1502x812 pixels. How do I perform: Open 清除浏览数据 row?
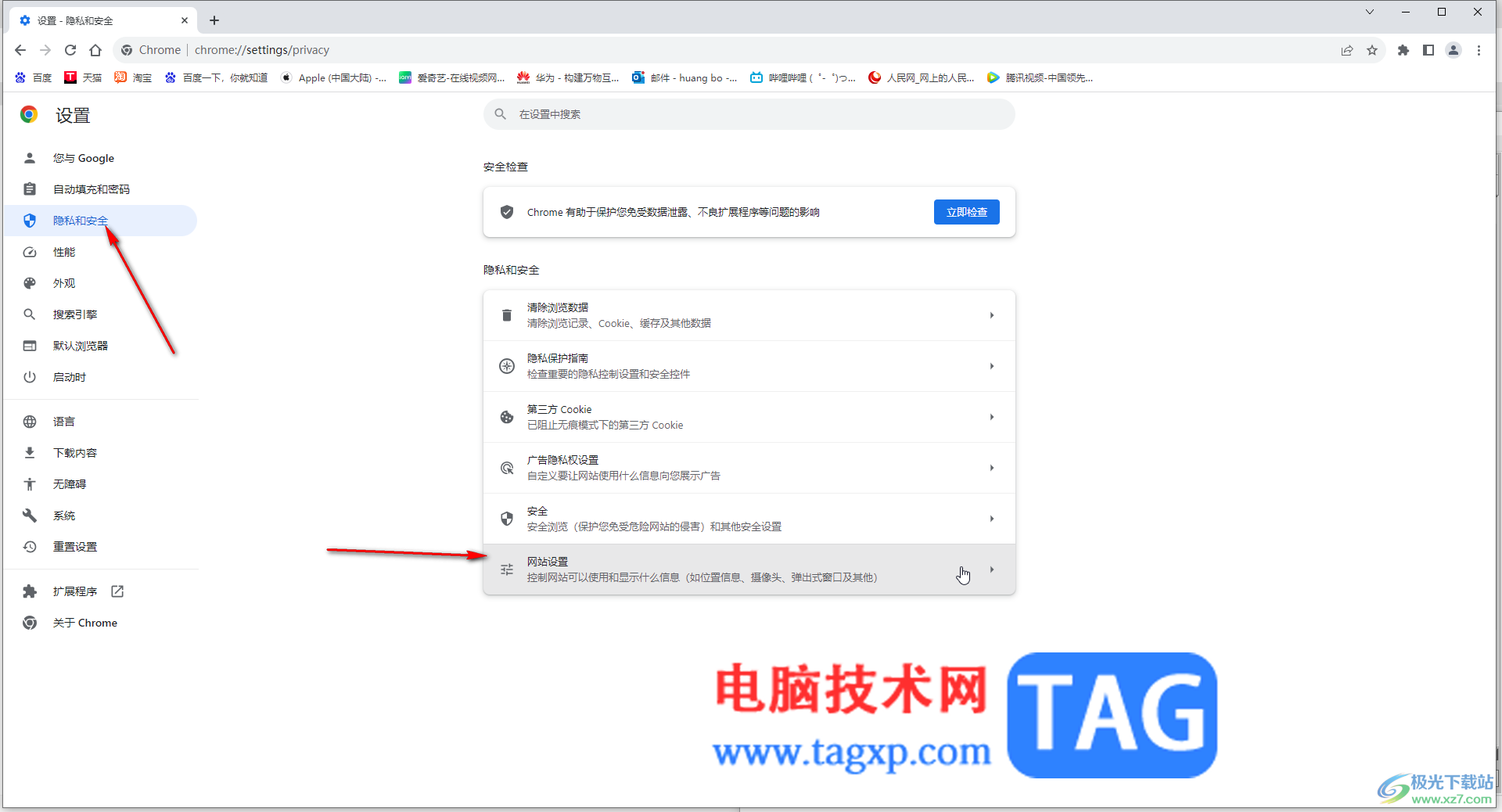[x=749, y=315]
